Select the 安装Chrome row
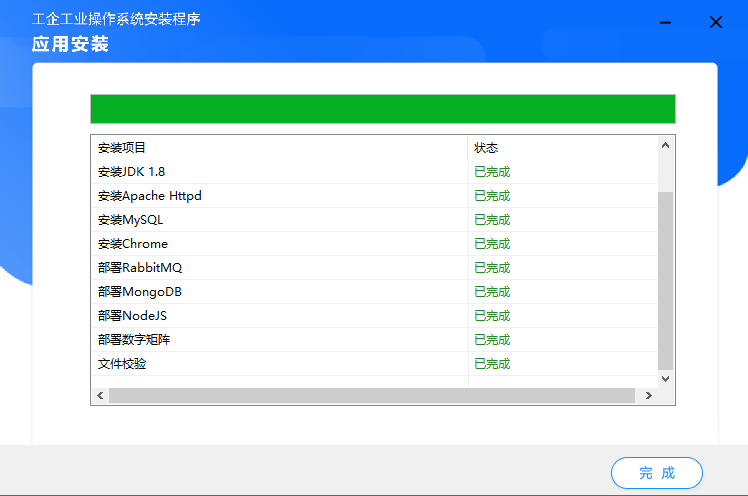This screenshot has height=496, width=748. click(374, 244)
